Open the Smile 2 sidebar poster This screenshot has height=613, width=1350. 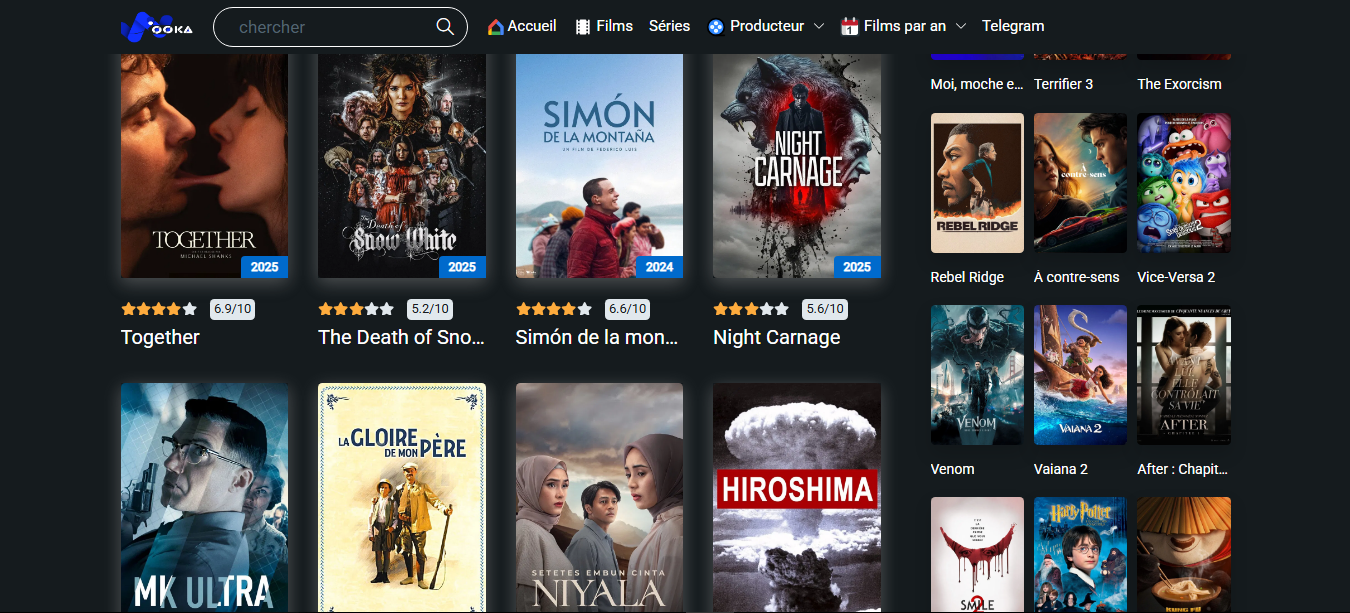click(x=977, y=555)
